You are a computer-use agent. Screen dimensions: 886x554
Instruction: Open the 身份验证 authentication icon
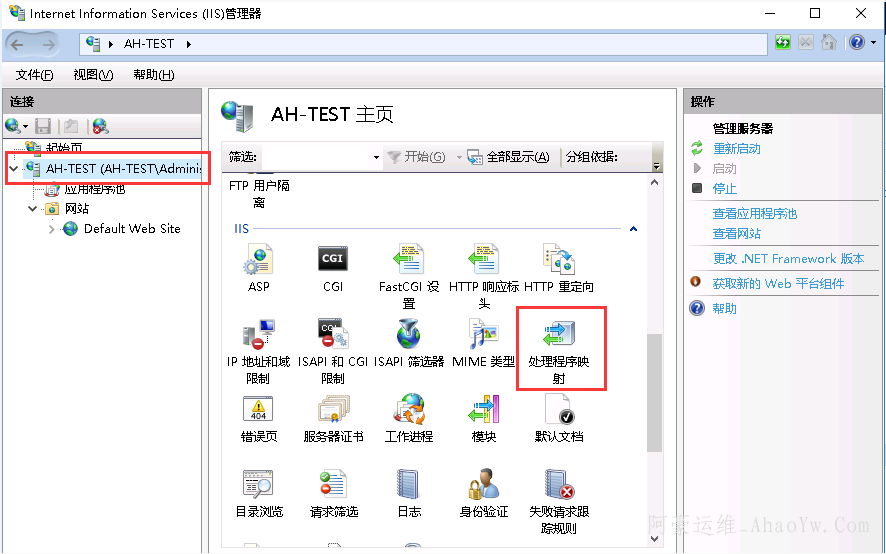[x=484, y=487]
